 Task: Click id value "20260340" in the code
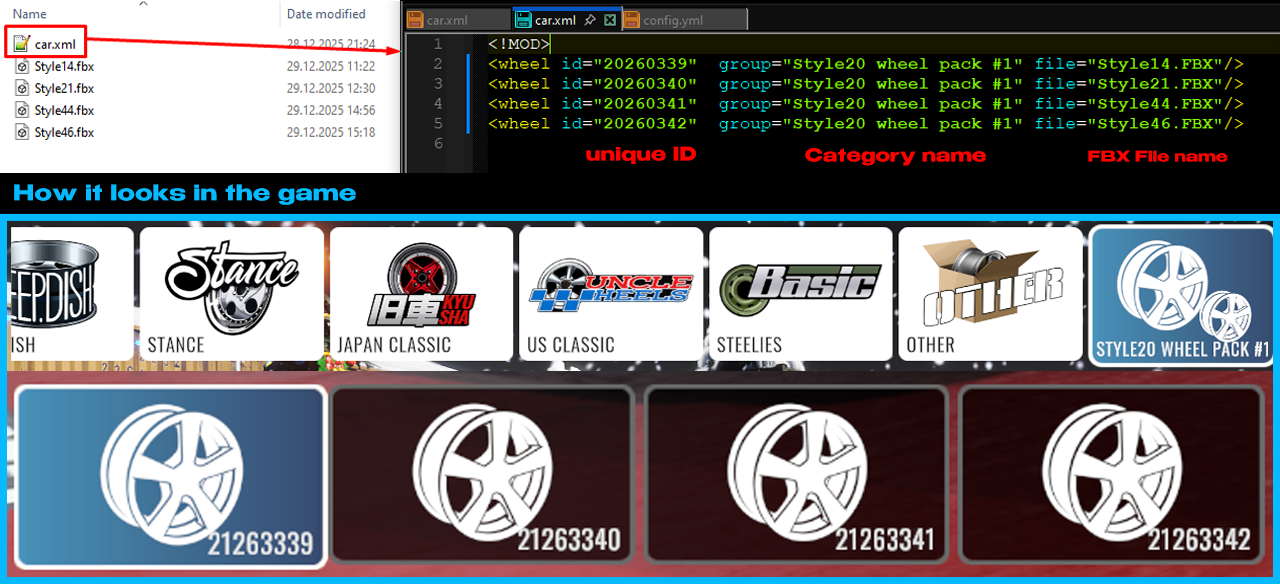[x=645, y=84]
